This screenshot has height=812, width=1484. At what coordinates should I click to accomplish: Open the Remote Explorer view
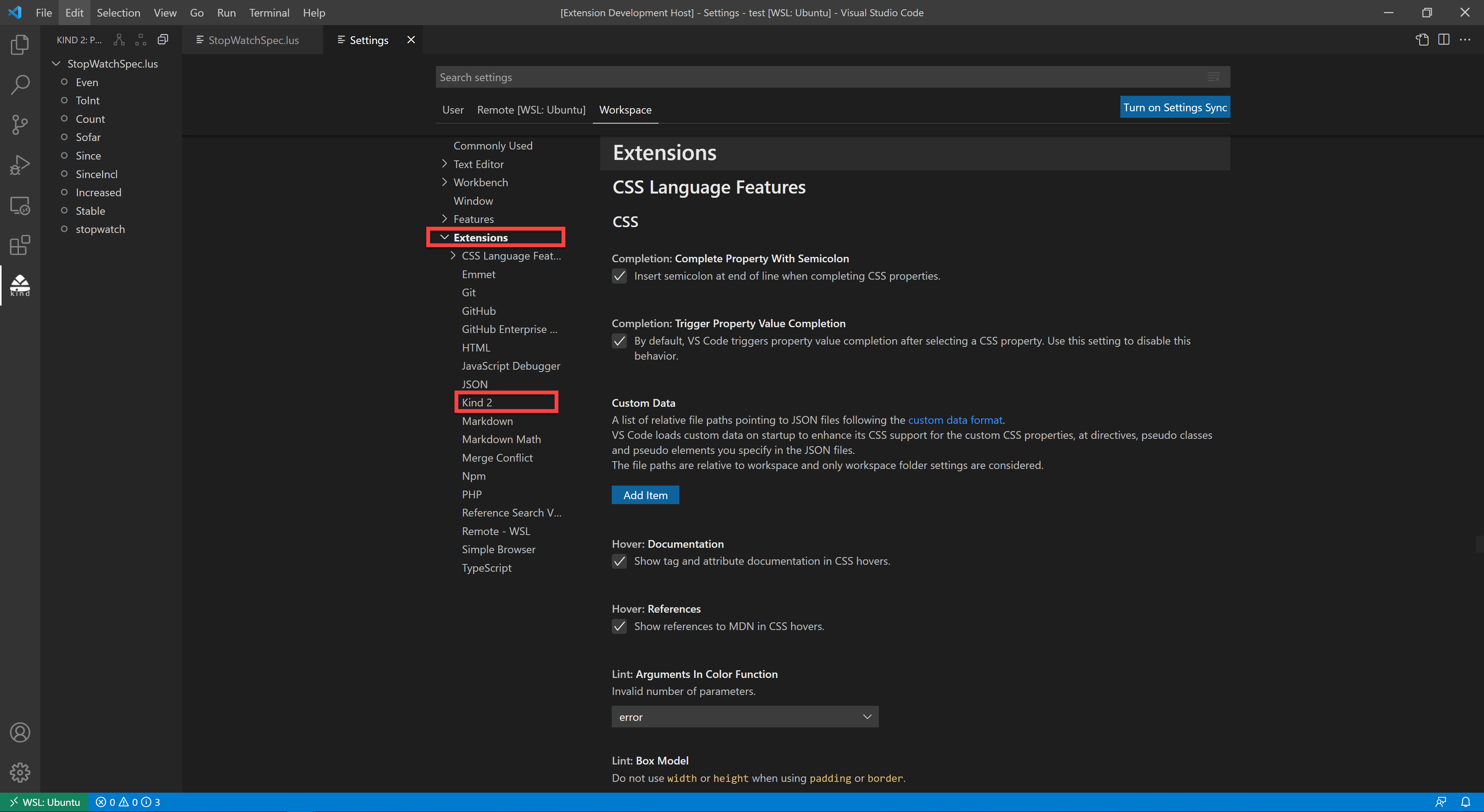tap(20, 206)
